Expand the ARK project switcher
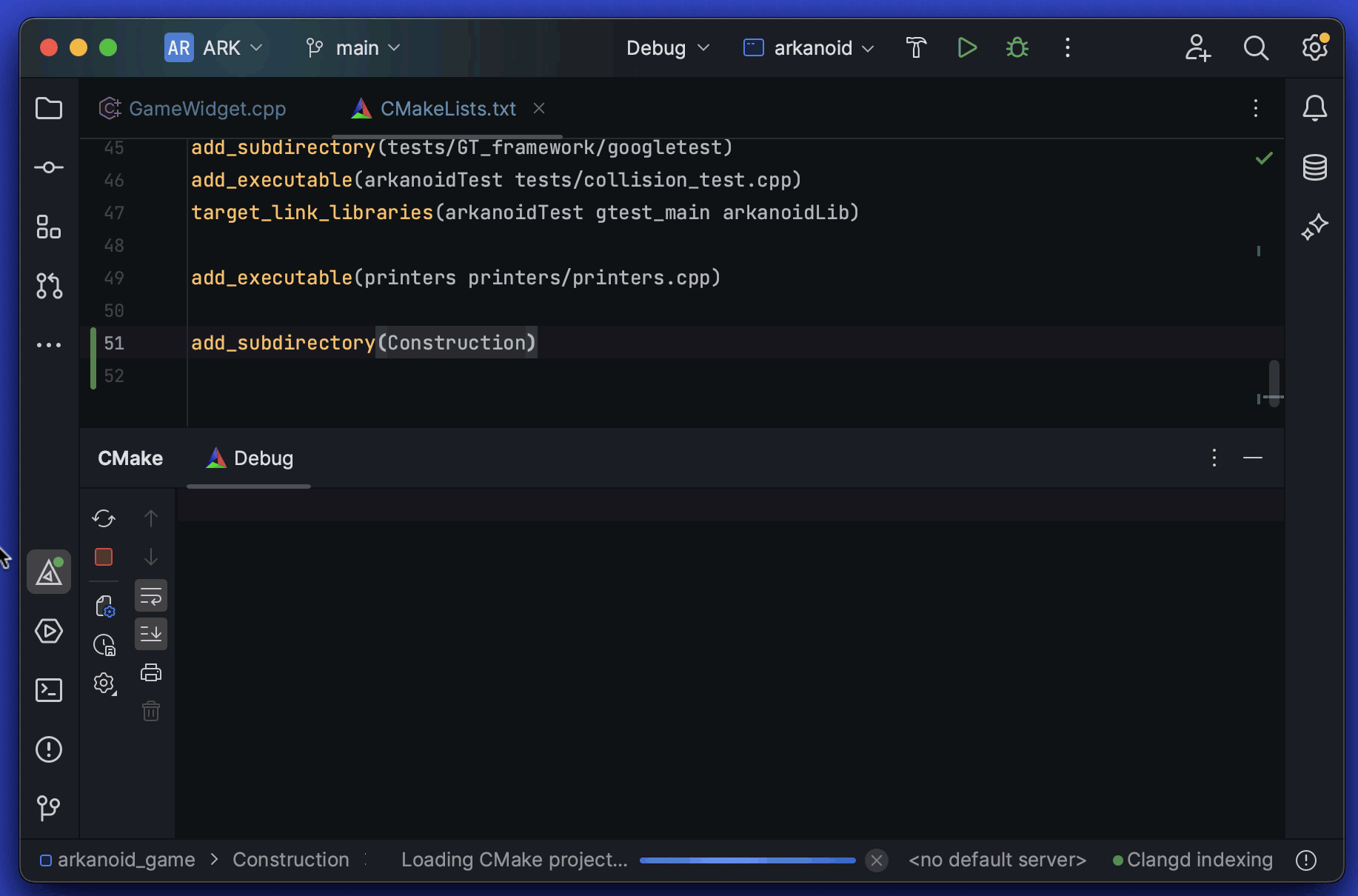Image resolution: width=1358 pixels, height=896 pixels. click(x=214, y=47)
